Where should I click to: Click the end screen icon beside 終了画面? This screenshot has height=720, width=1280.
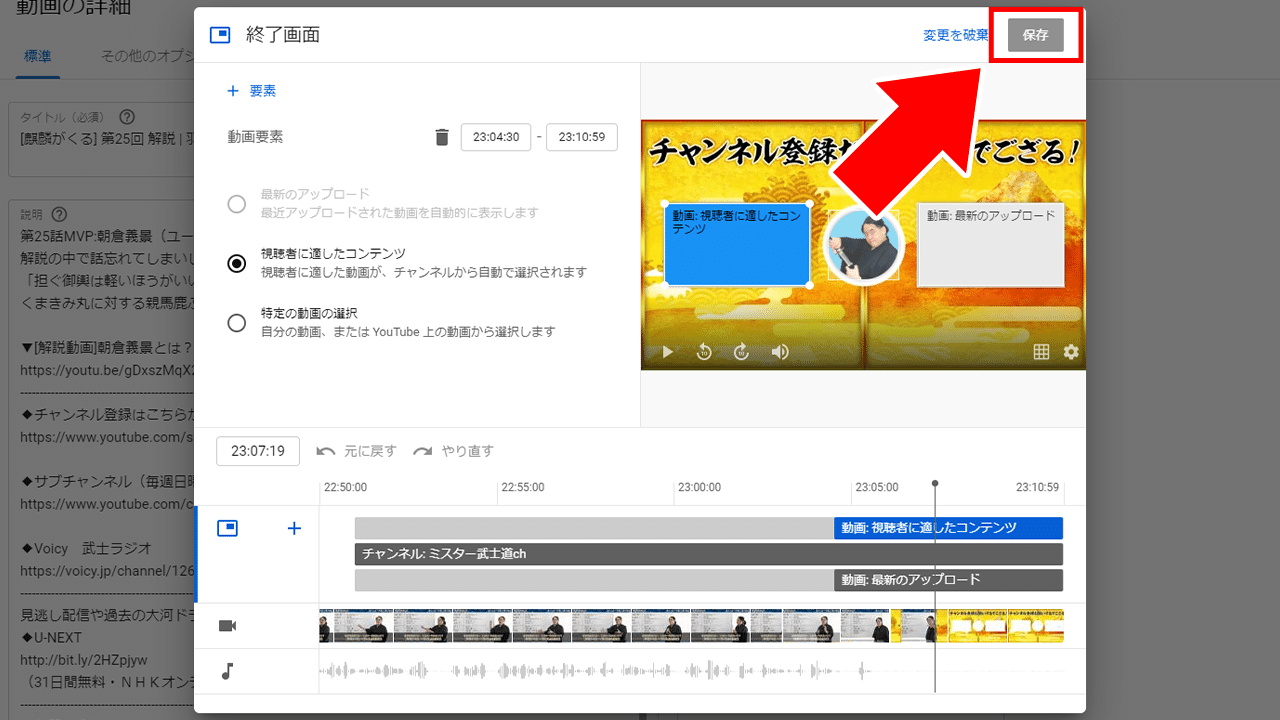[219, 33]
